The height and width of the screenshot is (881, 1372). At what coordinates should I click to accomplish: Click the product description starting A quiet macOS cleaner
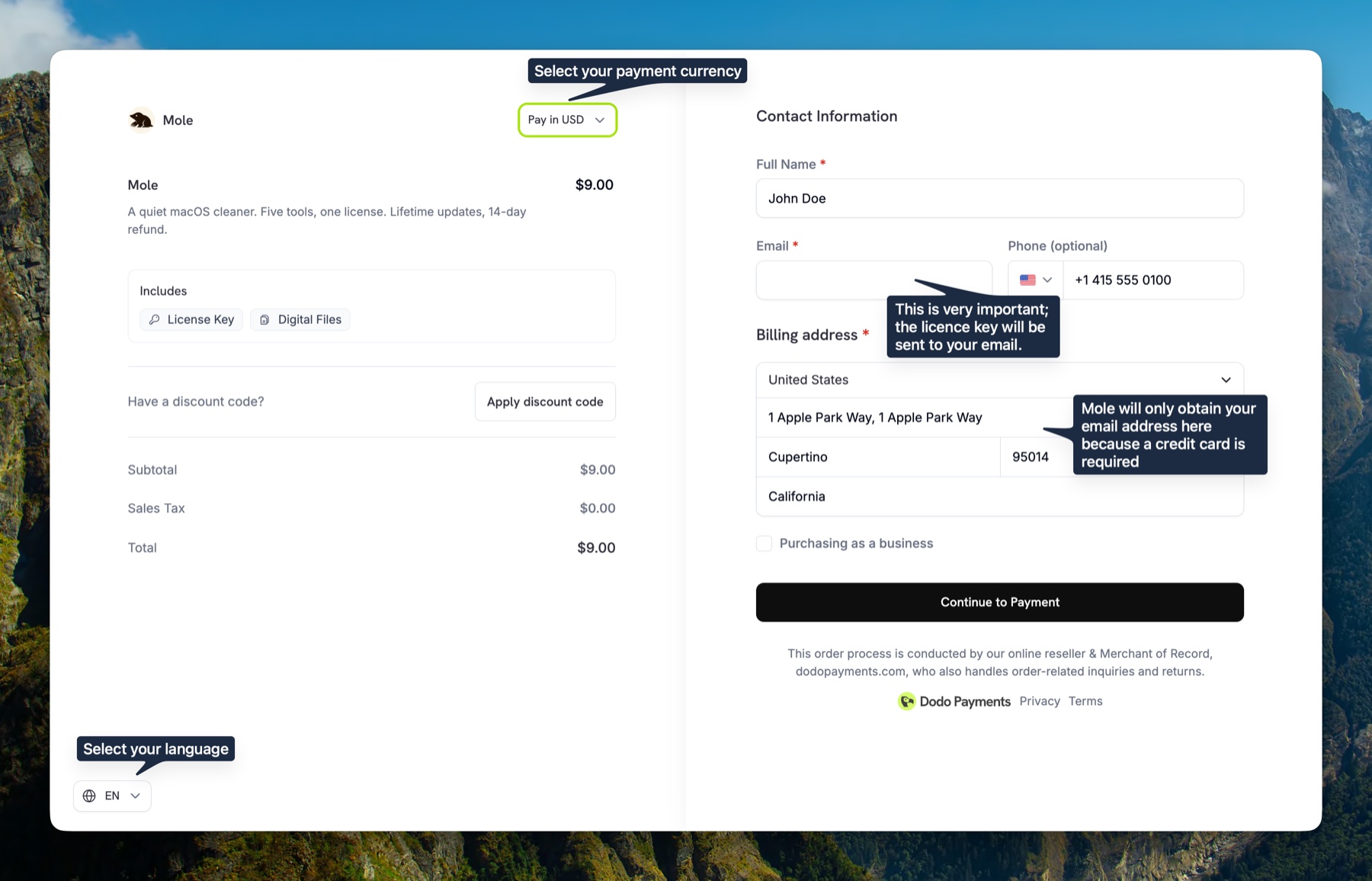[327, 220]
